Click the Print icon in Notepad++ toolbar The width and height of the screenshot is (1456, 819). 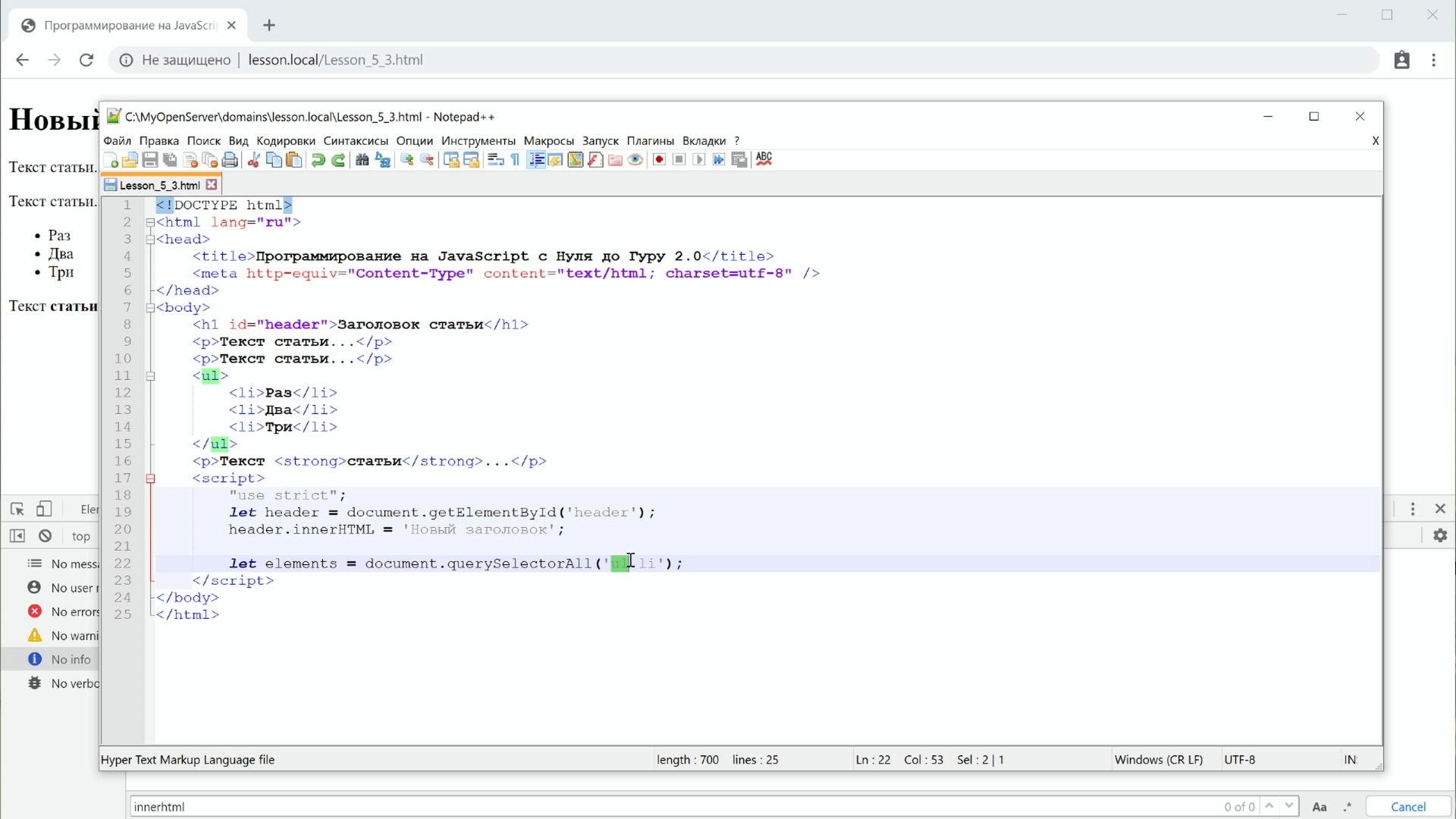231,160
